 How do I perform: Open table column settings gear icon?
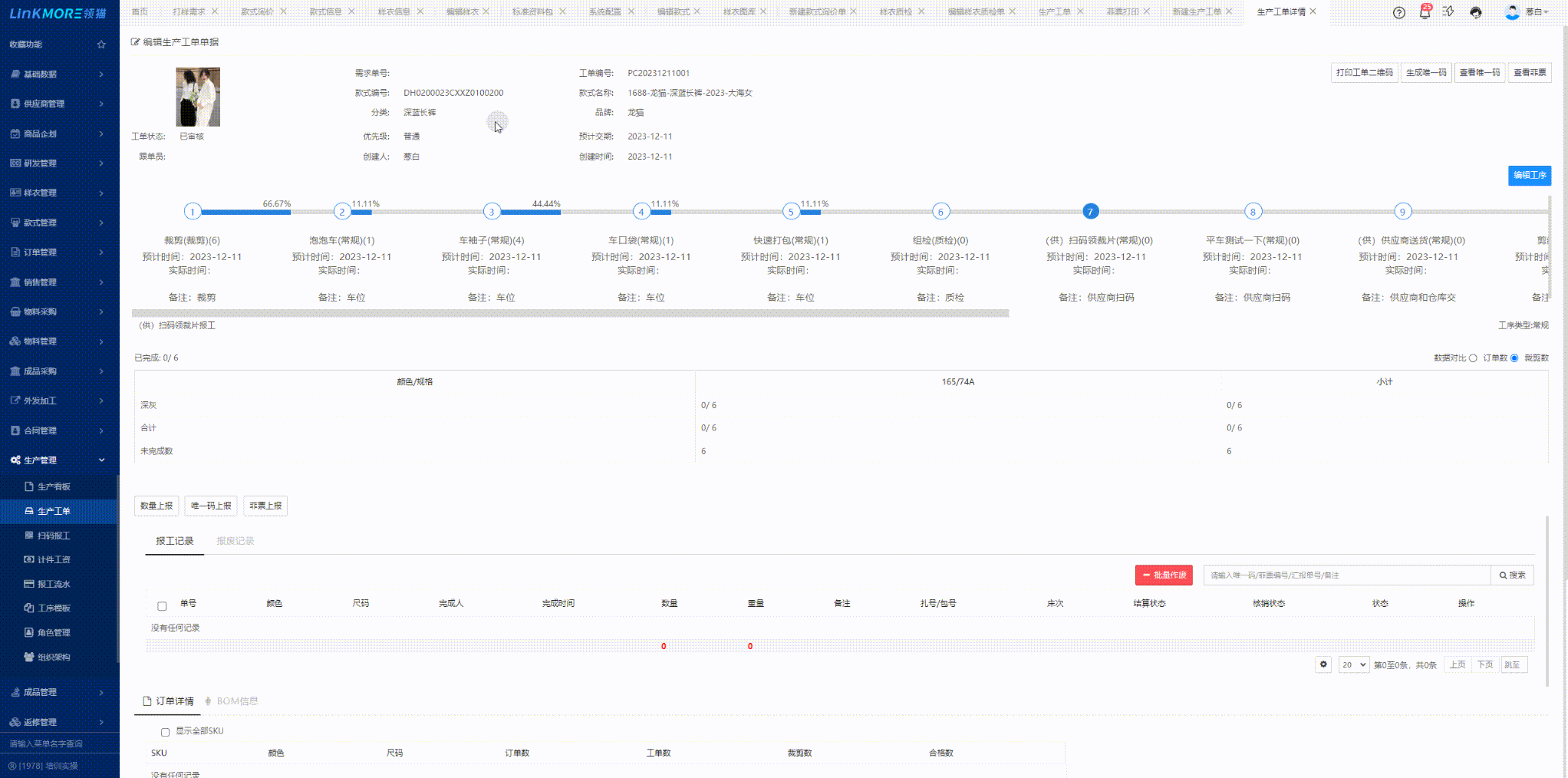(x=1323, y=664)
